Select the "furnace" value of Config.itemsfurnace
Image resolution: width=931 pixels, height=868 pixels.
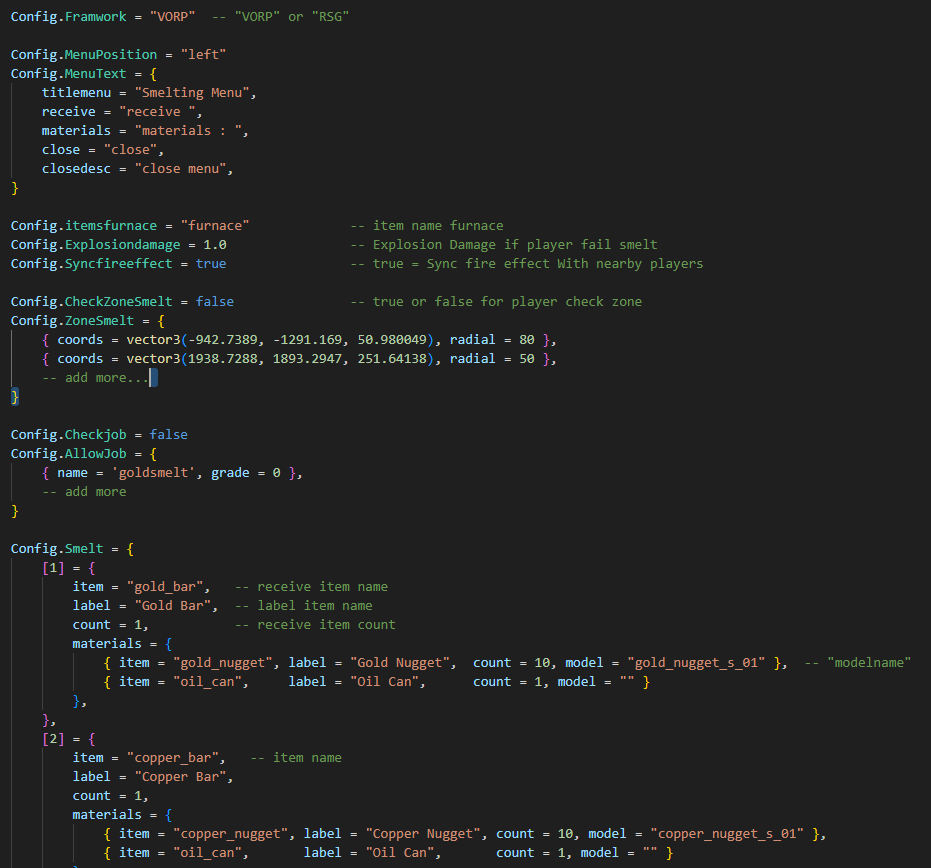[218, 226]
